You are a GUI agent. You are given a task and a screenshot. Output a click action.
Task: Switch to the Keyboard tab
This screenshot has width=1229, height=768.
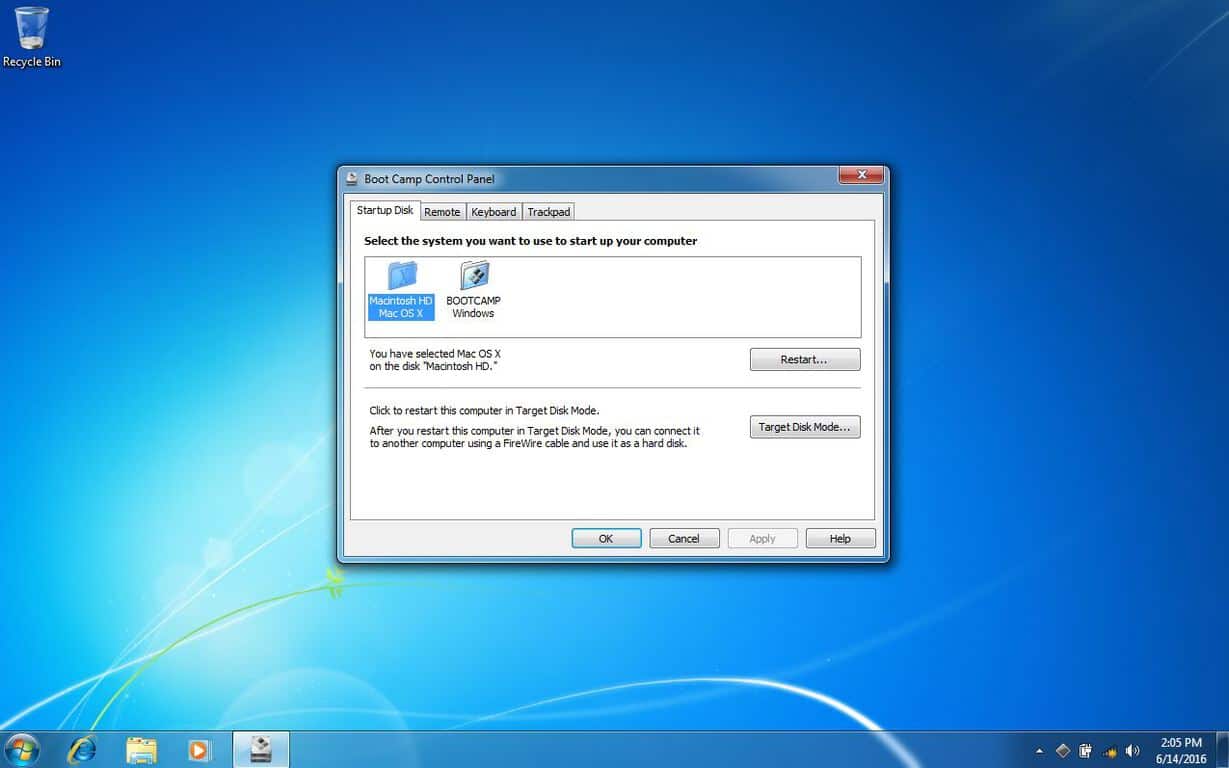coord(494,212)
